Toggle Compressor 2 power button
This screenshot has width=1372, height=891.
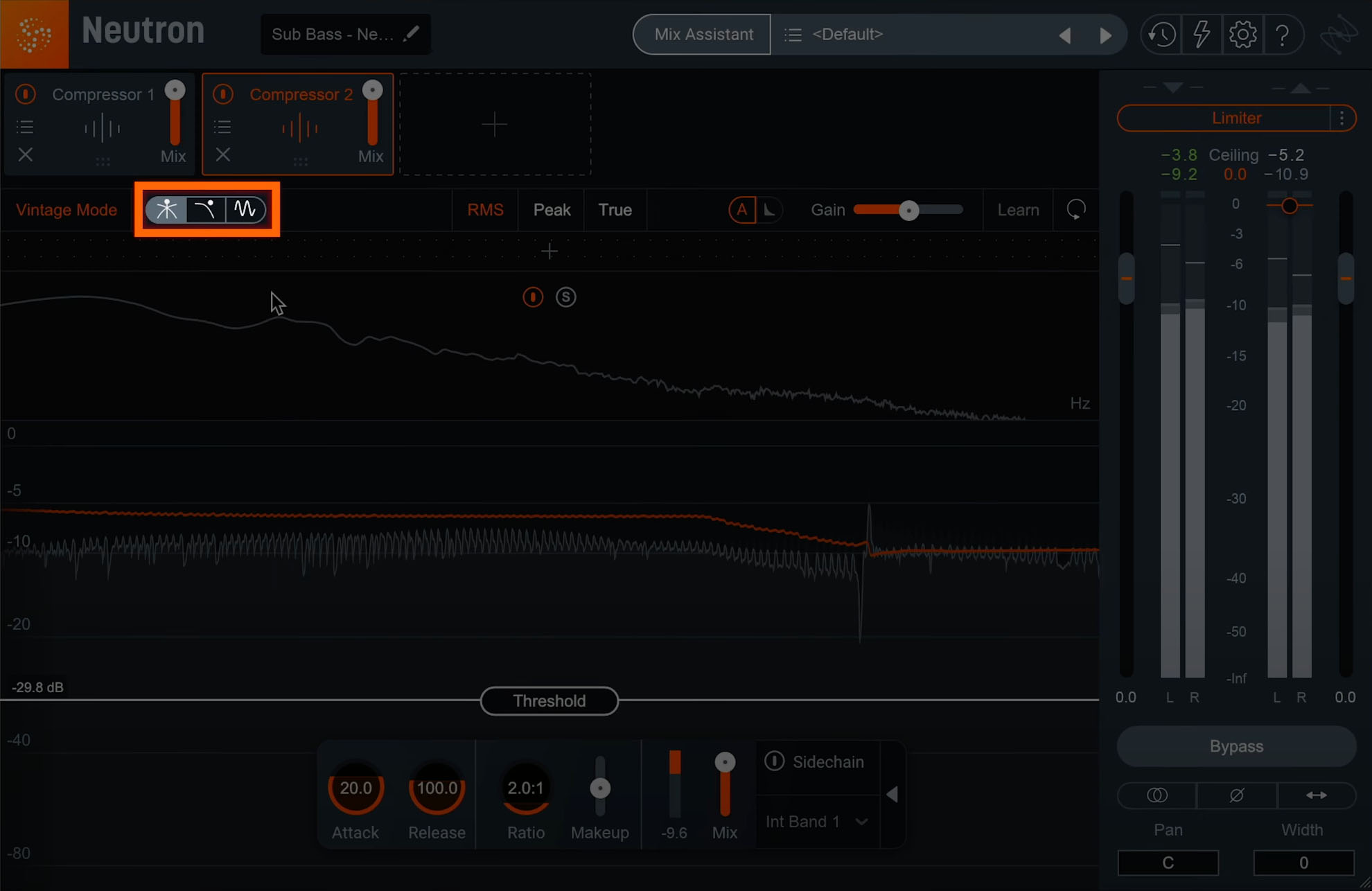click(223, 94)
